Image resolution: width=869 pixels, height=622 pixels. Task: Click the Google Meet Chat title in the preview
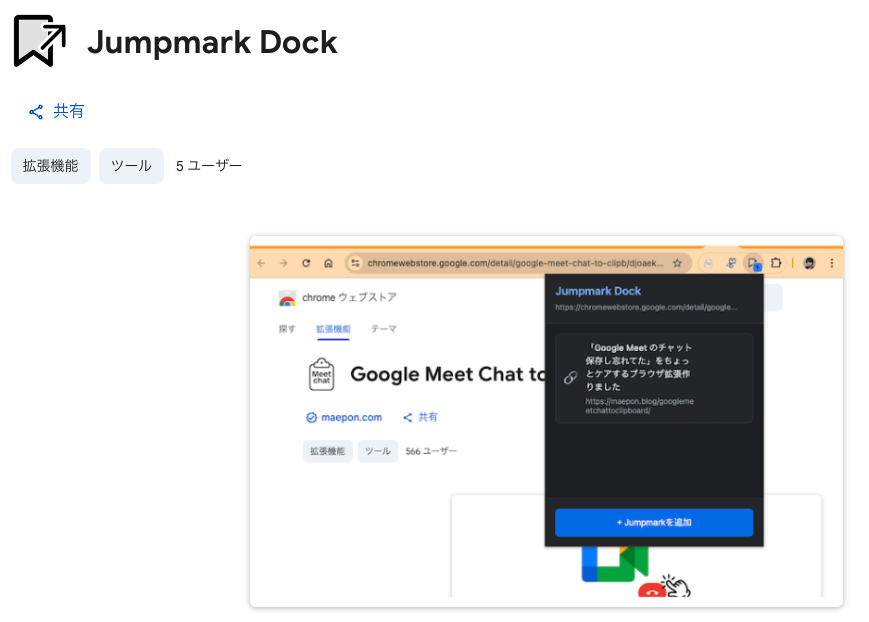point(448,375)
